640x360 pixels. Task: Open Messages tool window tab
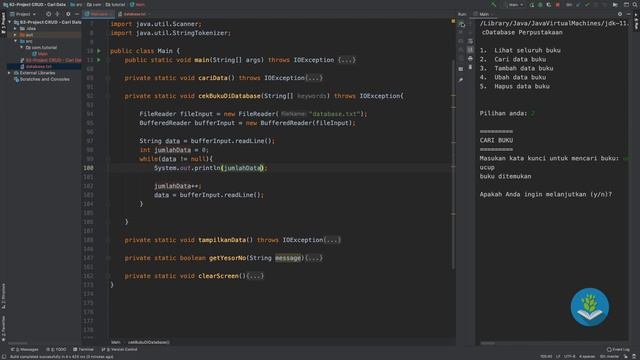point(24,349)
